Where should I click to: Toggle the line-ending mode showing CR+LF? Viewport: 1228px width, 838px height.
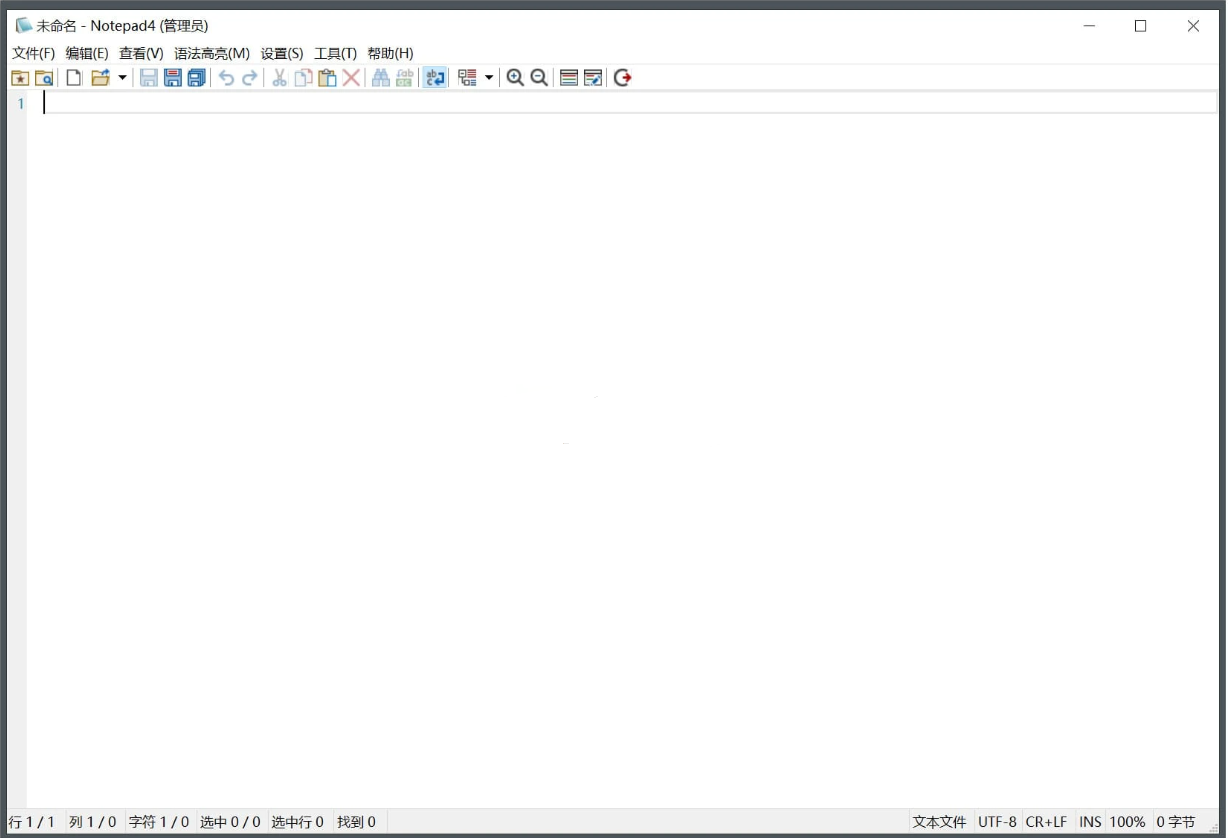point(1046,821)
